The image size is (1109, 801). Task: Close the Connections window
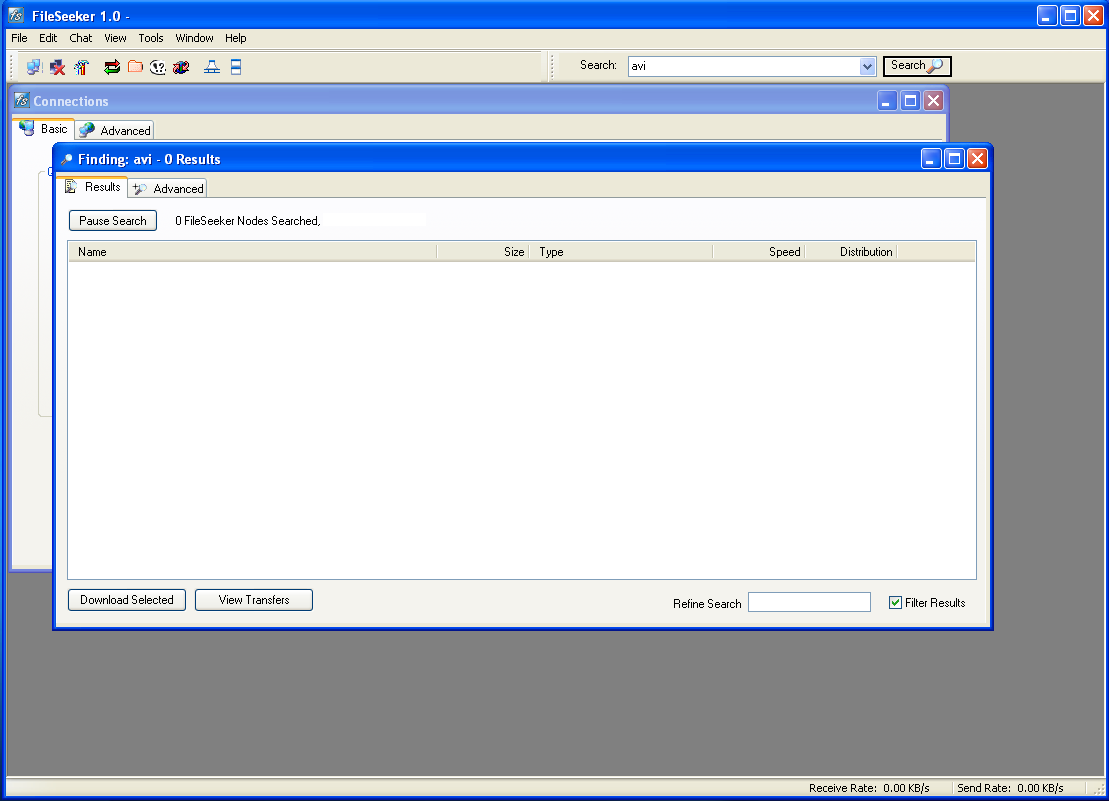[x=934, y=101]
